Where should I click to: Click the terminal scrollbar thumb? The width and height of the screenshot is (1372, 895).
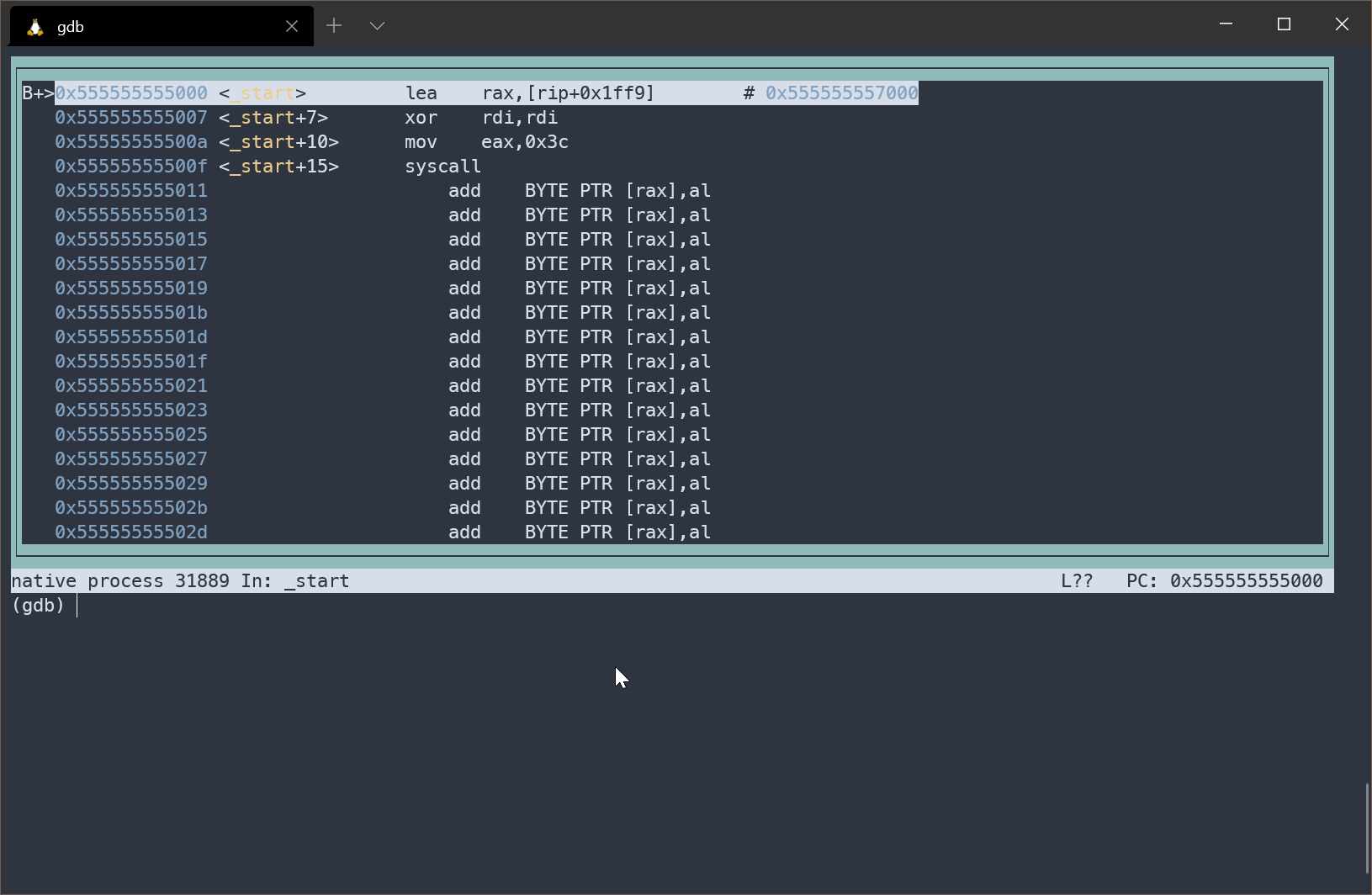[1367, 829]
